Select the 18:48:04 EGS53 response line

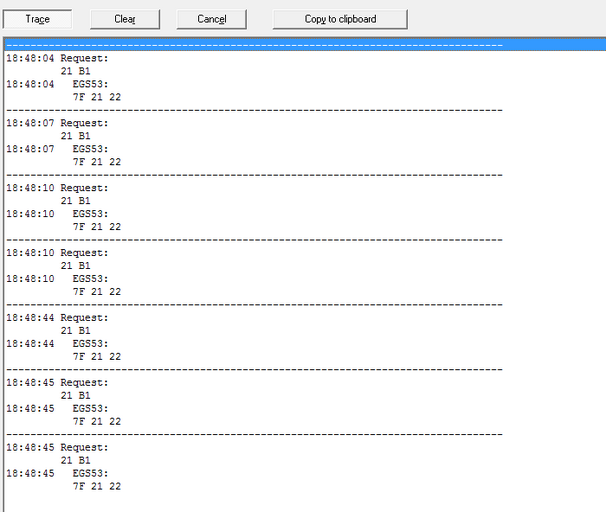point(57,84)
